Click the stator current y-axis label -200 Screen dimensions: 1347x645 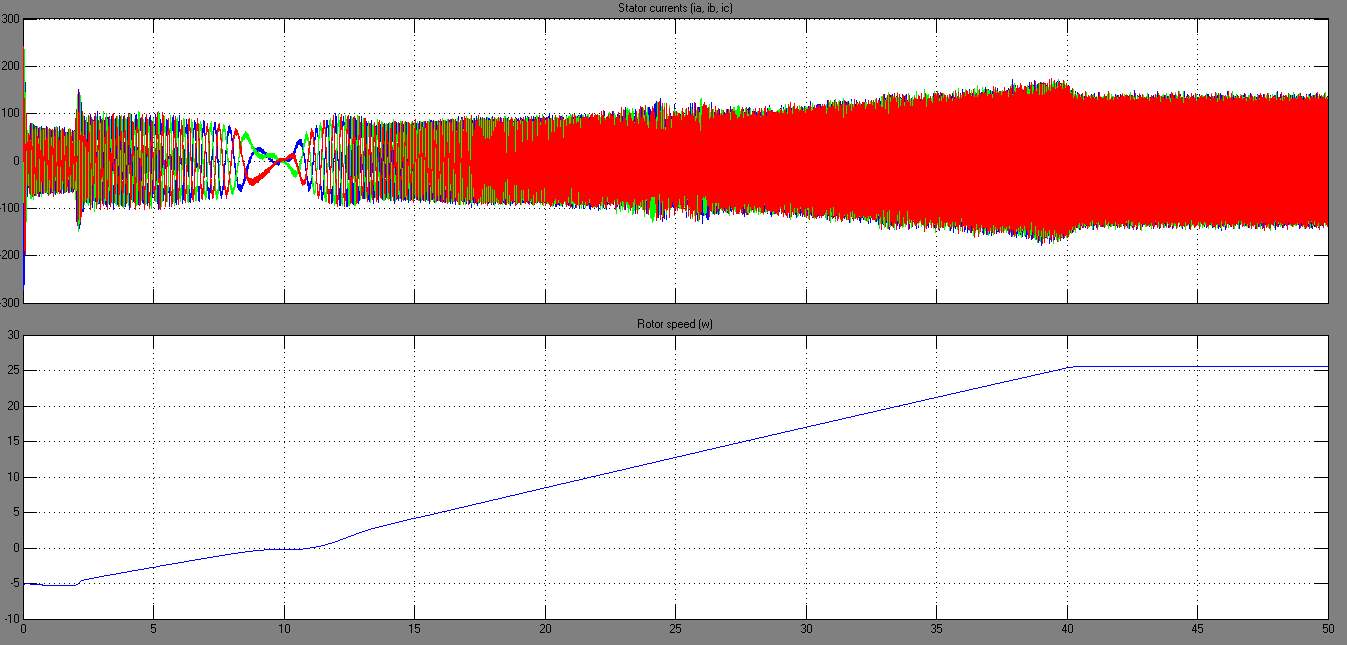tap(11, 256)
